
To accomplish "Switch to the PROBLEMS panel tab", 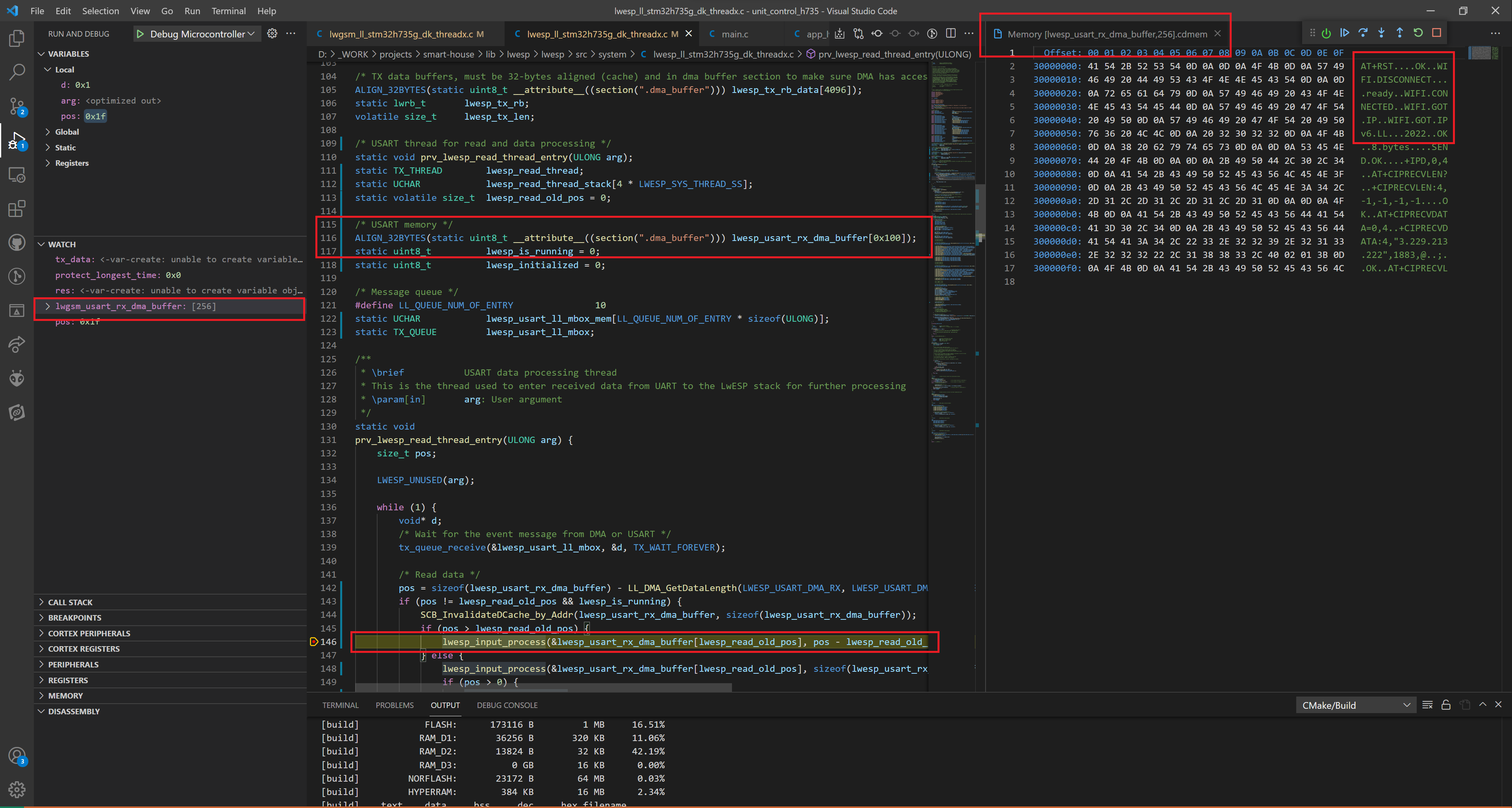I will coord(395,705).
